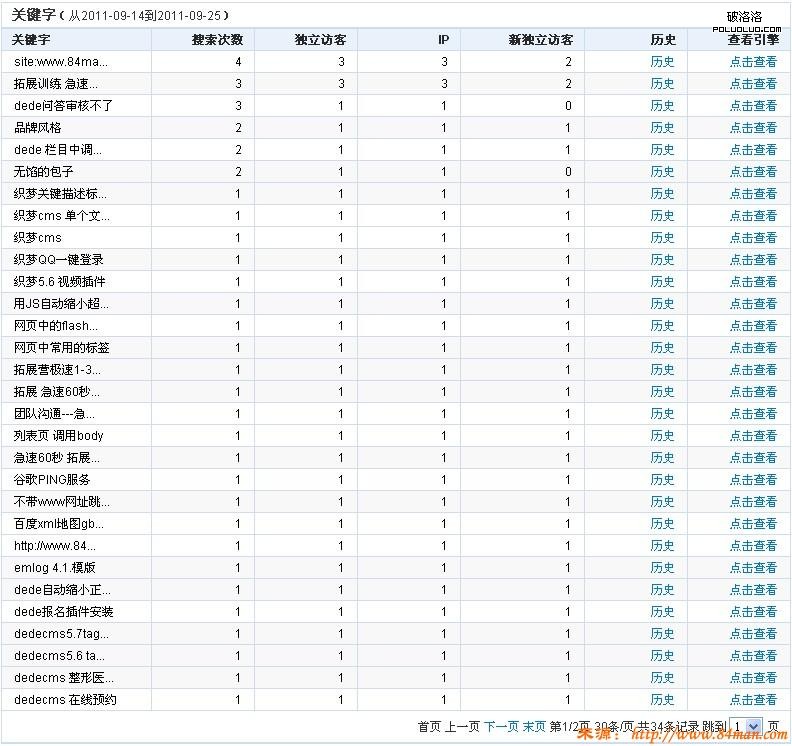Open 历史 for 织梦QQ一键登录 keyword
This screenshot has height=746, width=792.
662,260
